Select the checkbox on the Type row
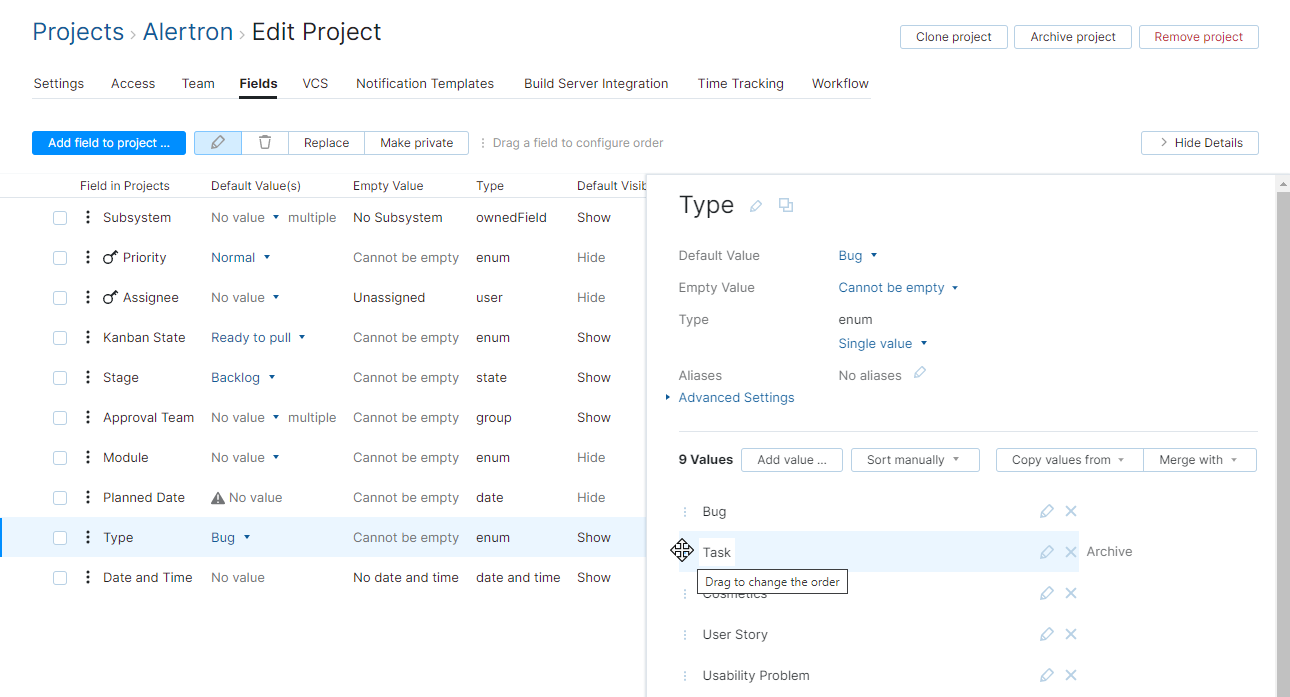This screenshot has height=697, width=1290. point(59,537)
